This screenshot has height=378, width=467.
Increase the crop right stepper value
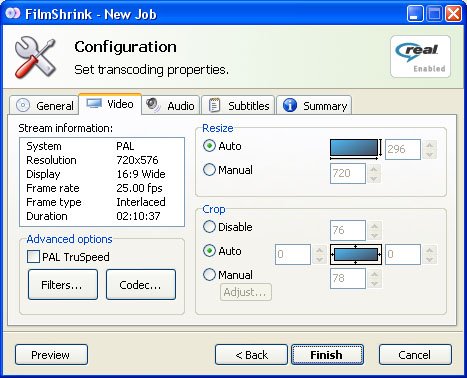tap(430, 250)
